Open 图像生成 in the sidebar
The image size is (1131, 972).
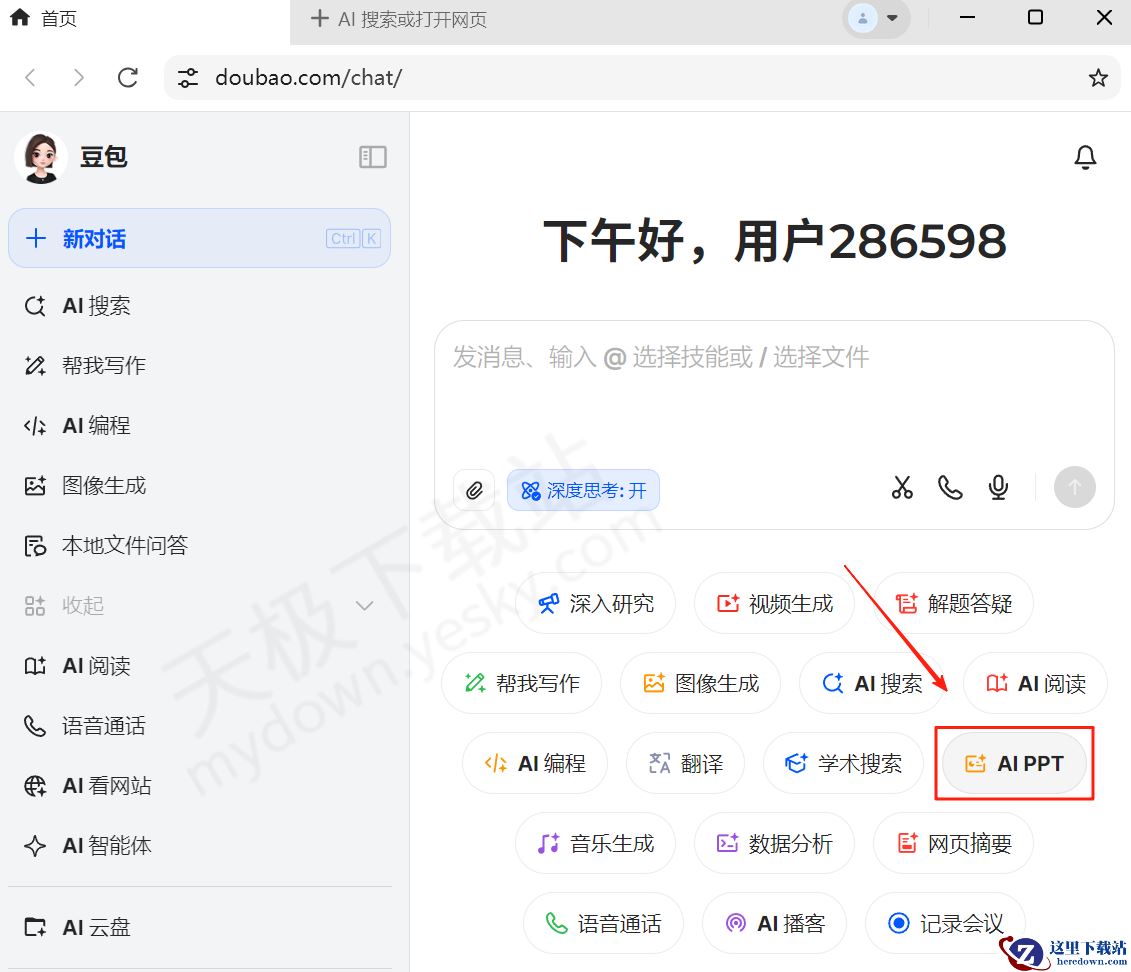click(200, 485)
